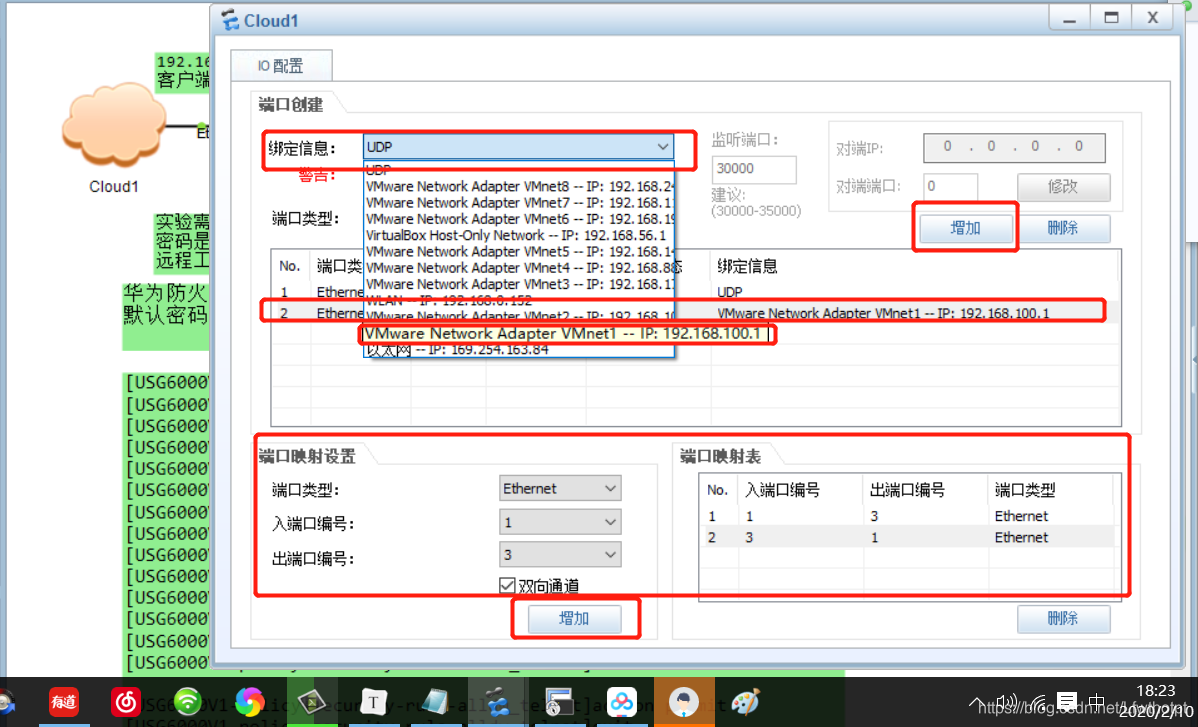
Task: Open the NetEase Cloud Music taskbar icon
Action: click(x=126, y=702)
